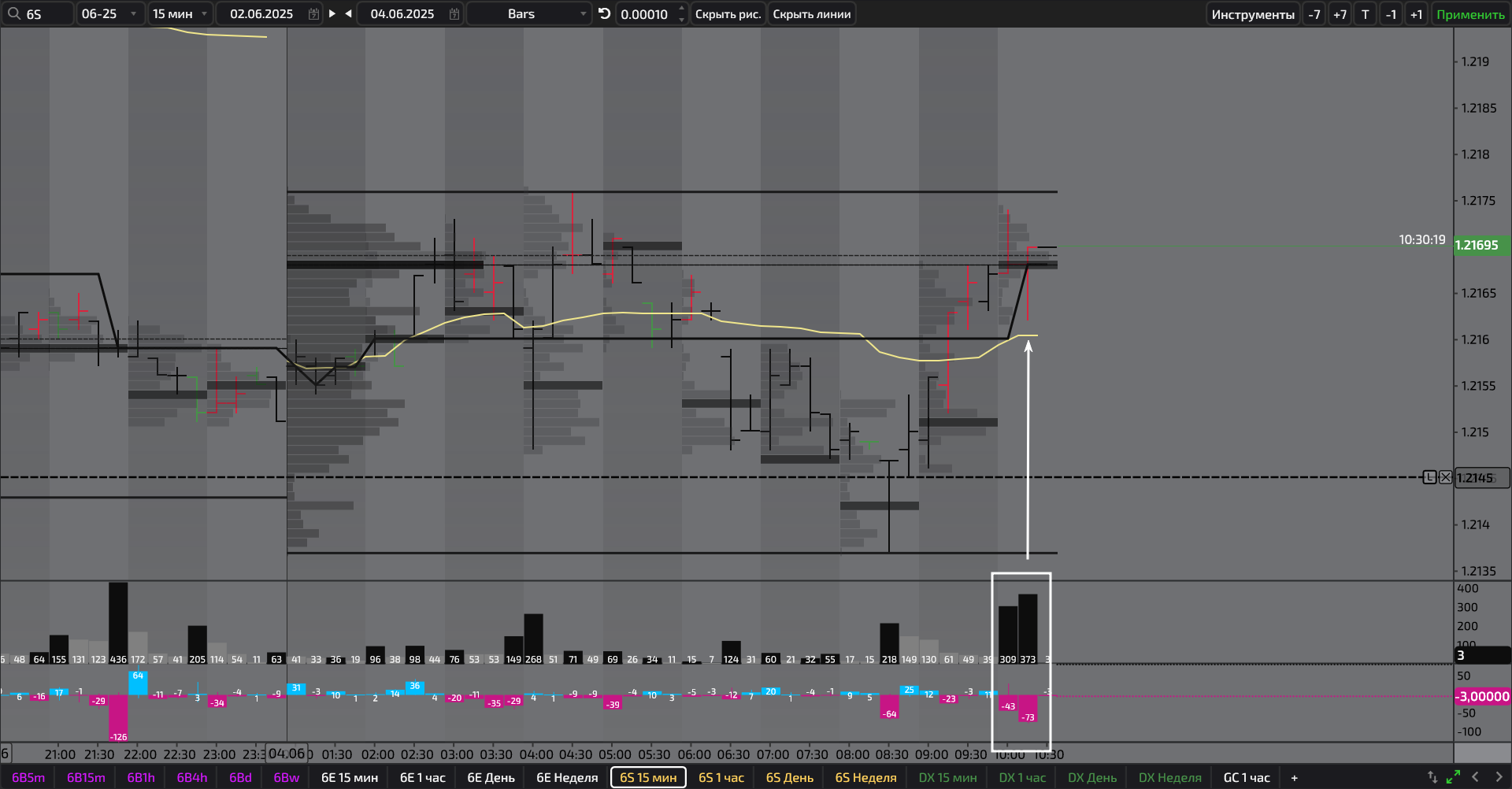Viewport: 1512px width, 789px height.
Task: Step backward with the left arrow
Action: coord(348,13)
